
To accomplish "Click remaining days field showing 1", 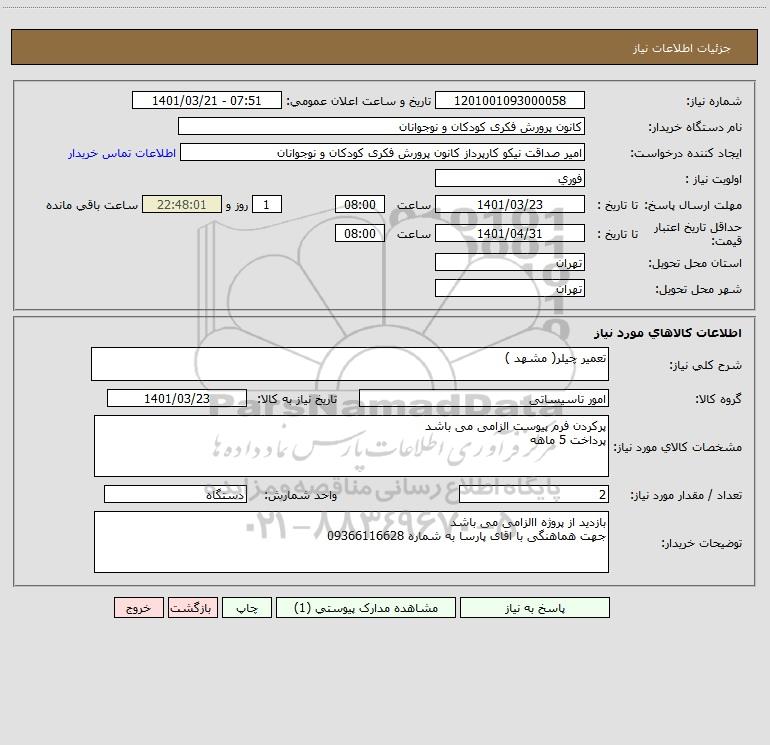I will (x=267, y=205).
